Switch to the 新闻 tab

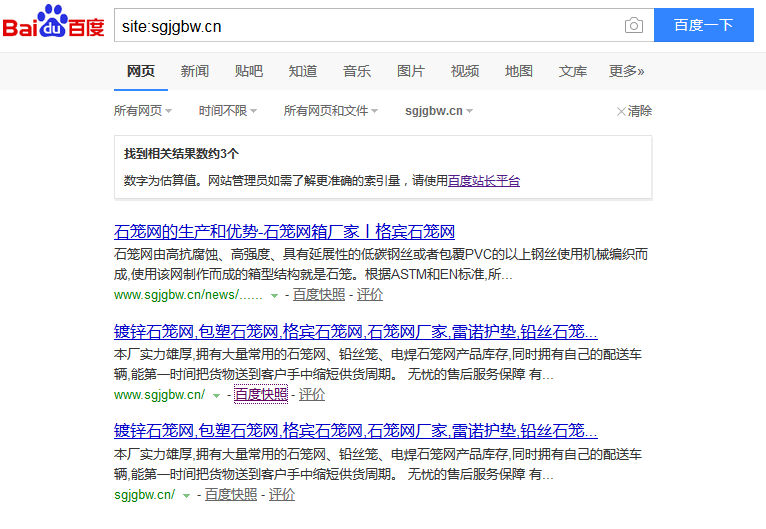point(195,71)
